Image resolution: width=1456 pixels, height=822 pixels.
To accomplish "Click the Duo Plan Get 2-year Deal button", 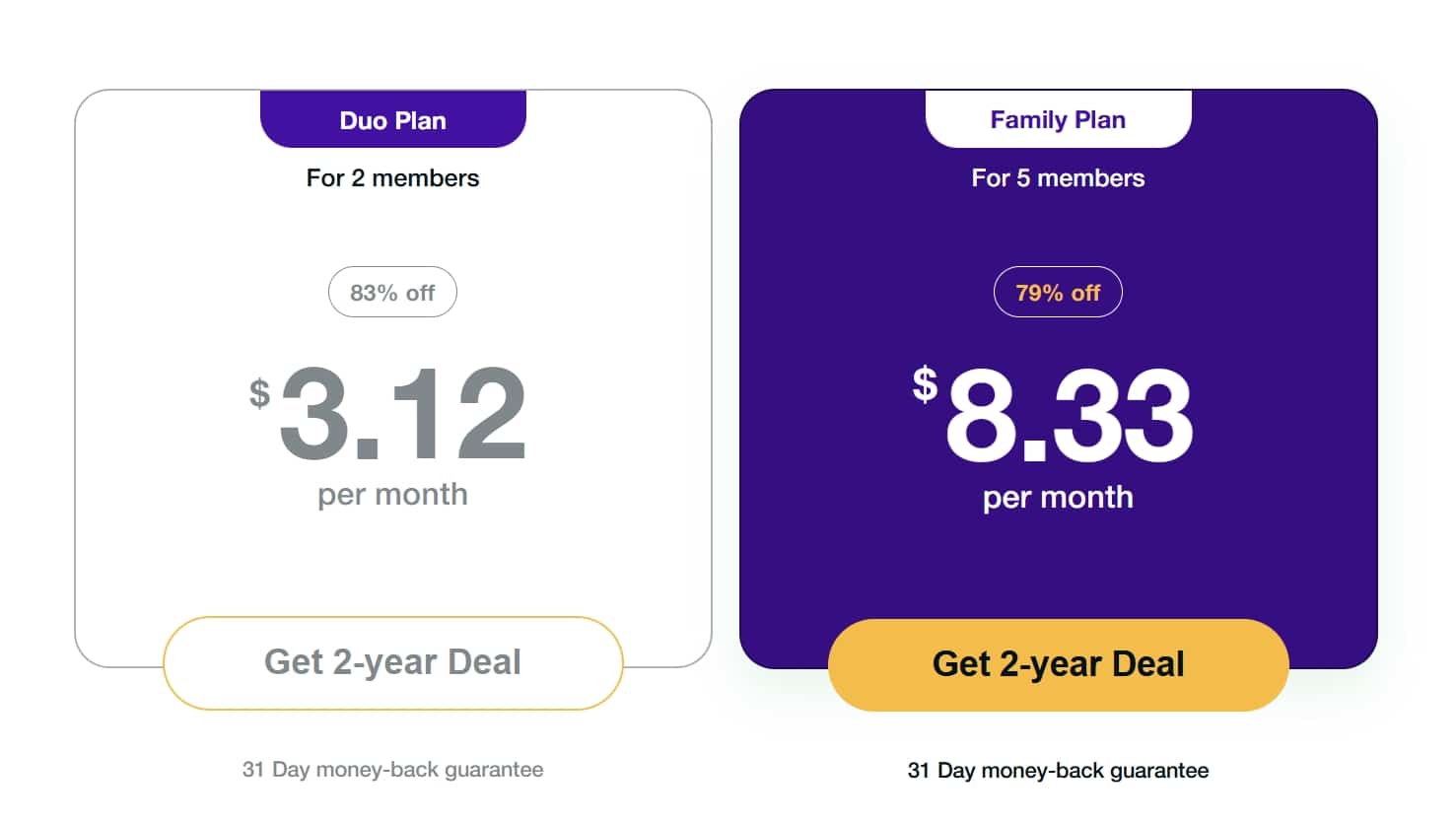I will 392,662.
